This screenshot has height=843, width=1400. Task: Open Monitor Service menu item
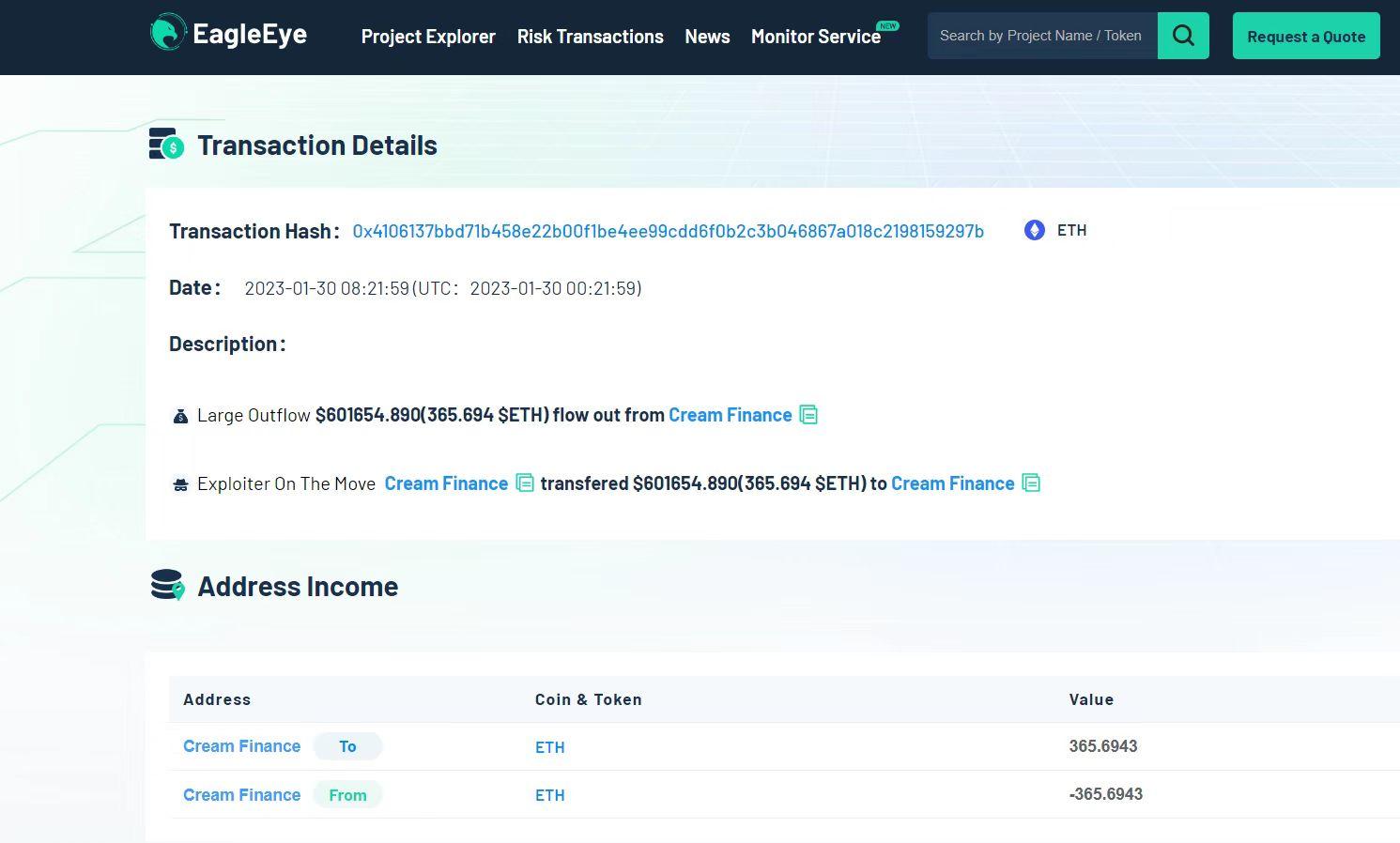(x=815, y=37)
